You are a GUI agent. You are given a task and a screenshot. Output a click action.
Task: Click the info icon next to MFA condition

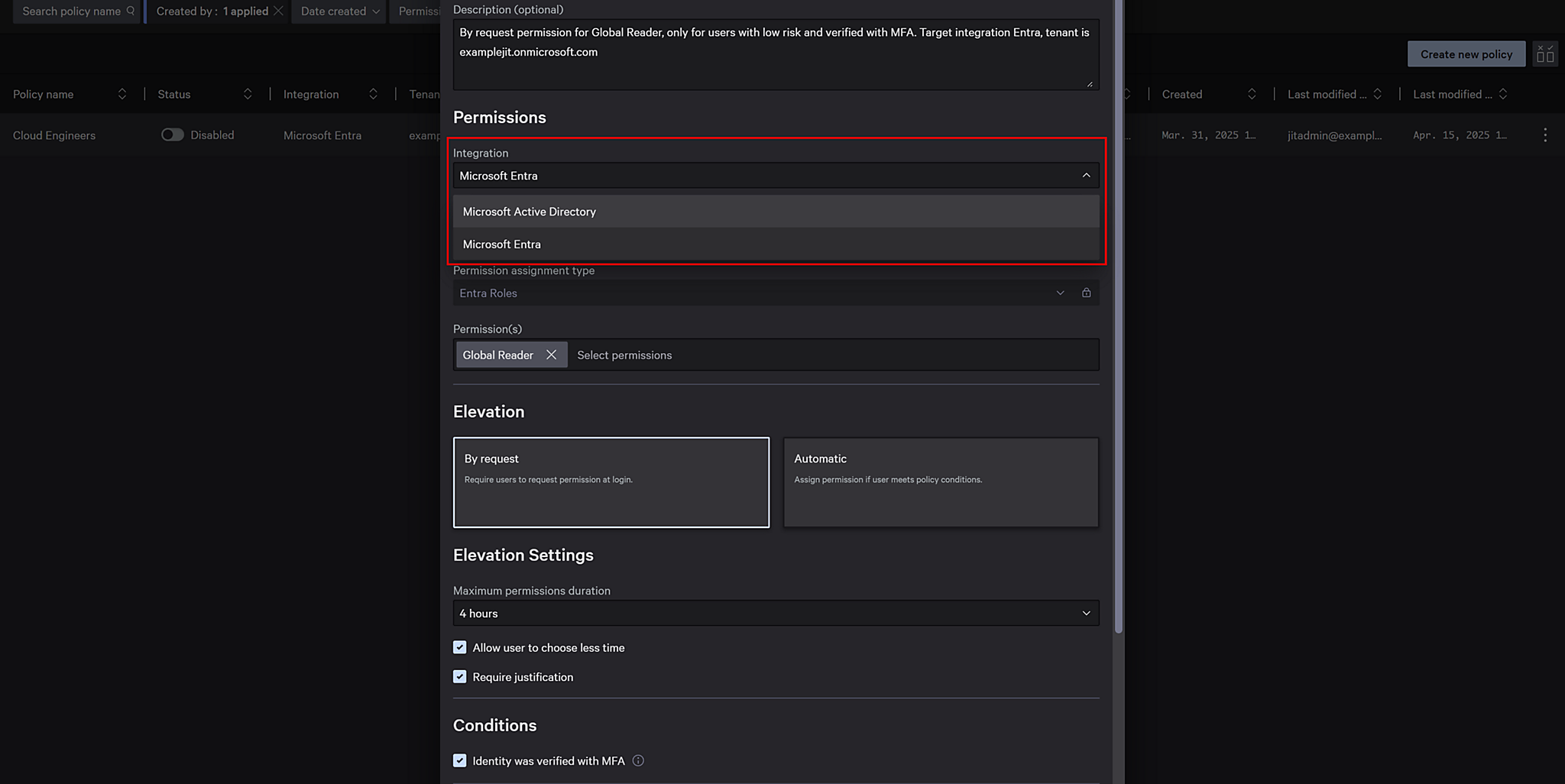click(x=638, y=760)
